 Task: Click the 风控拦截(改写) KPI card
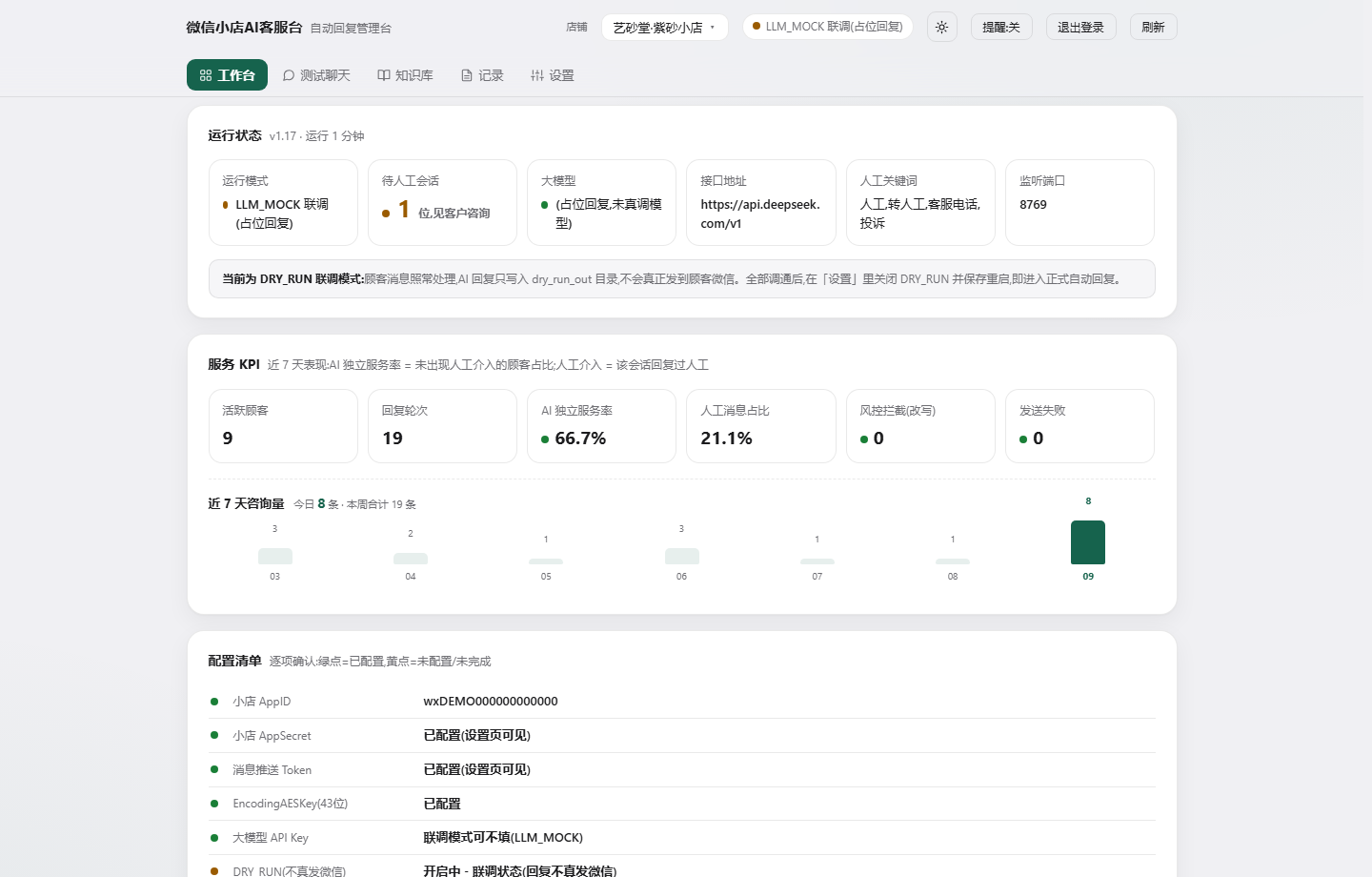(x=920, y=426)
